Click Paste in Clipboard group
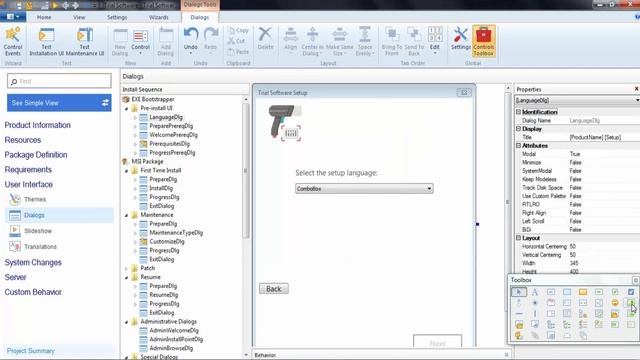This screenshot has width=640, height=360. coord(238,52)
